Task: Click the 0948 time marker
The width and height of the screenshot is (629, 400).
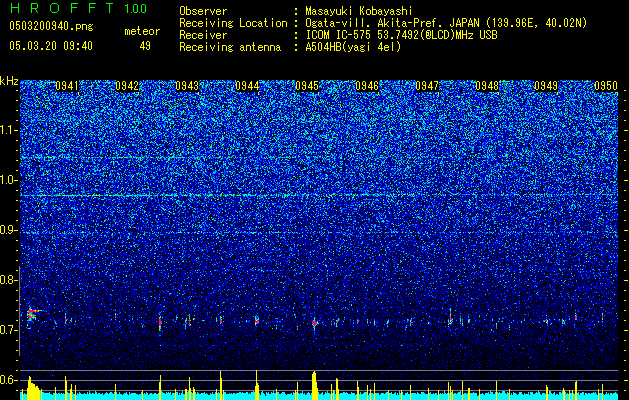Action: pos(487,86)
